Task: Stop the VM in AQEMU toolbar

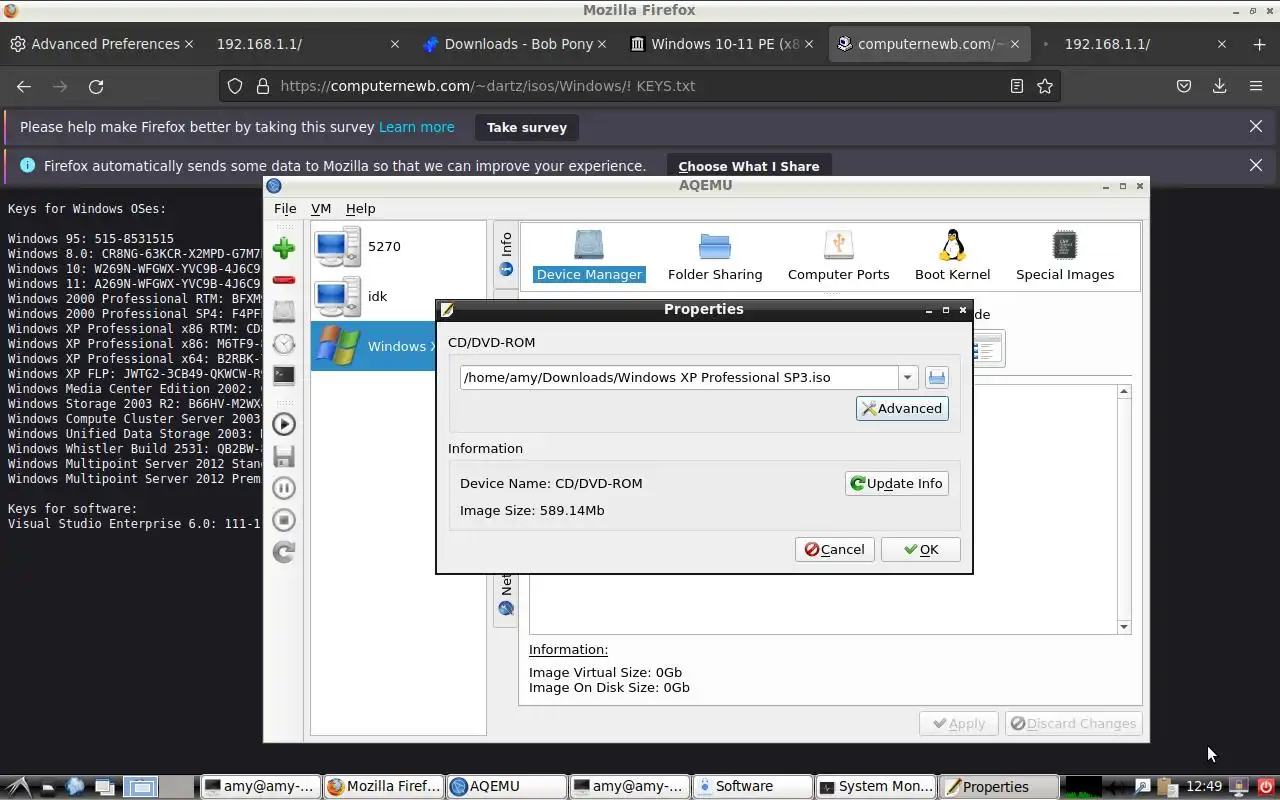Action: [284, 520]
